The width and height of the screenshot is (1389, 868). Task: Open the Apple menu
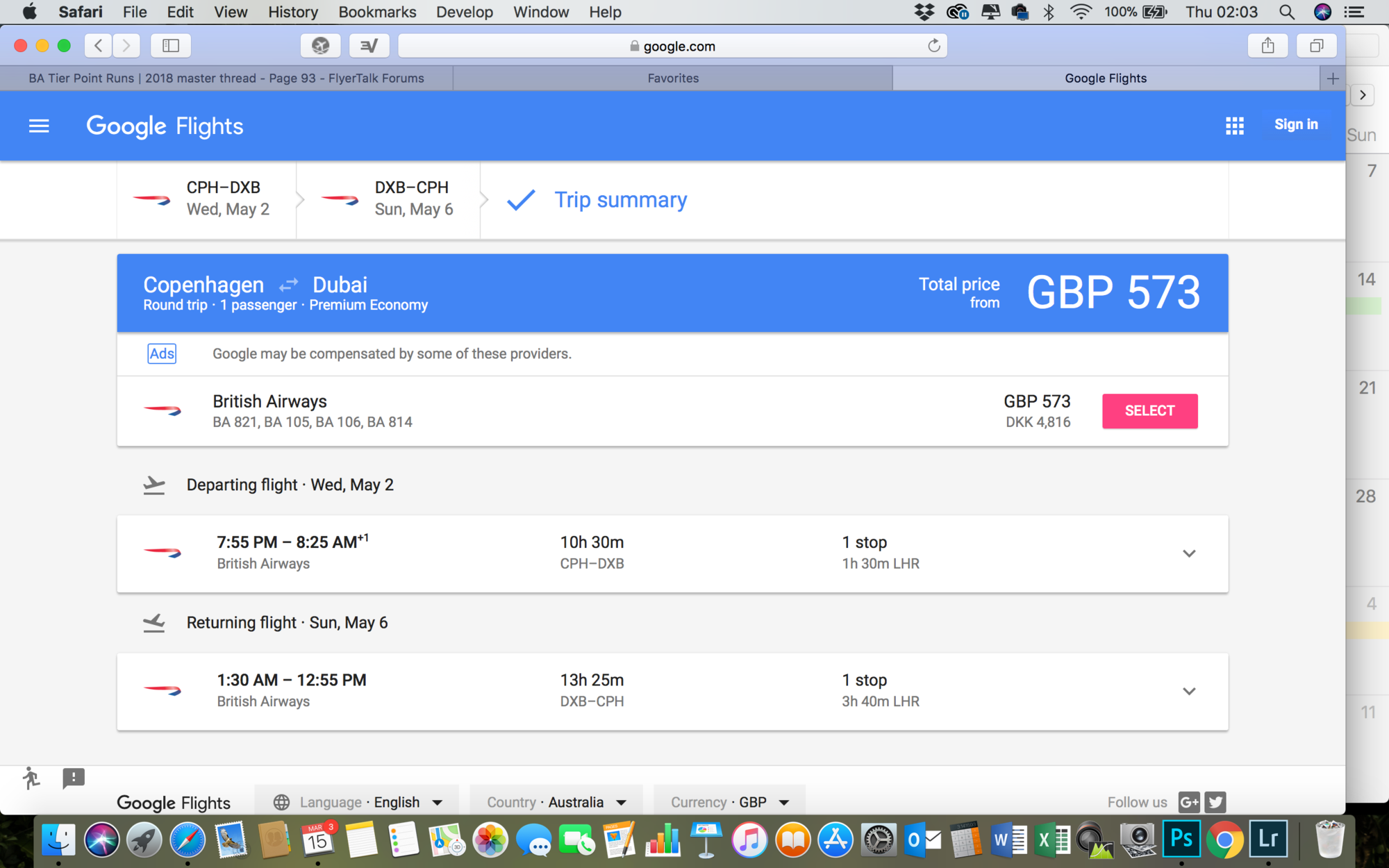[x=29, y=12]
